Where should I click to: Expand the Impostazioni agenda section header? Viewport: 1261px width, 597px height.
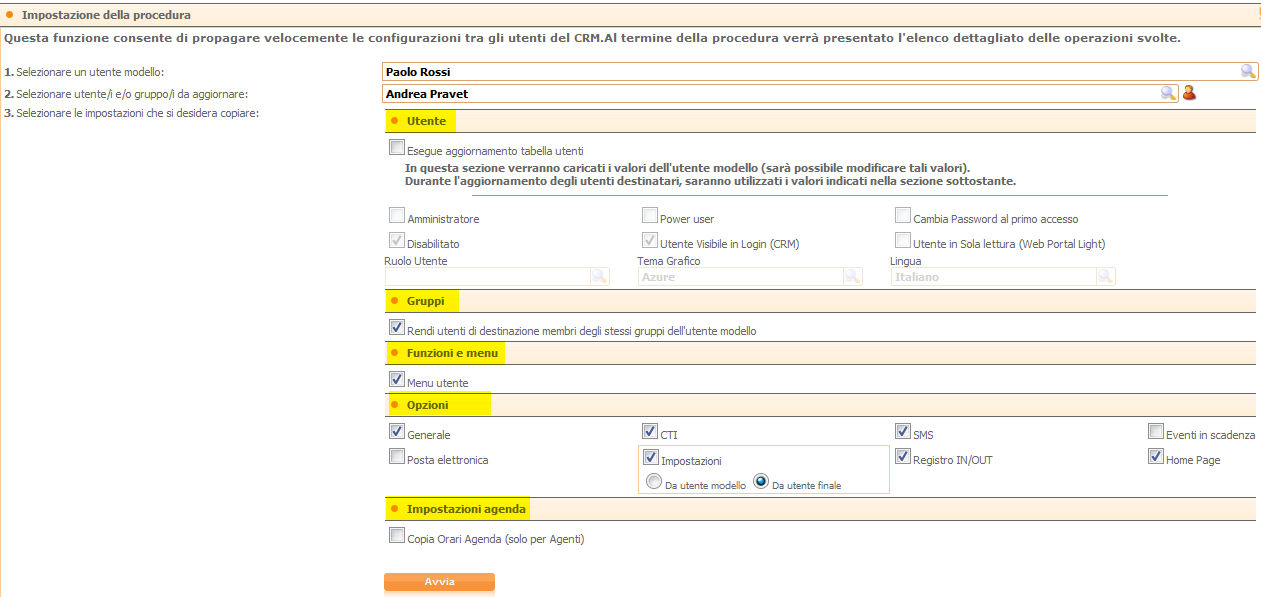click(x=465, y=509)
